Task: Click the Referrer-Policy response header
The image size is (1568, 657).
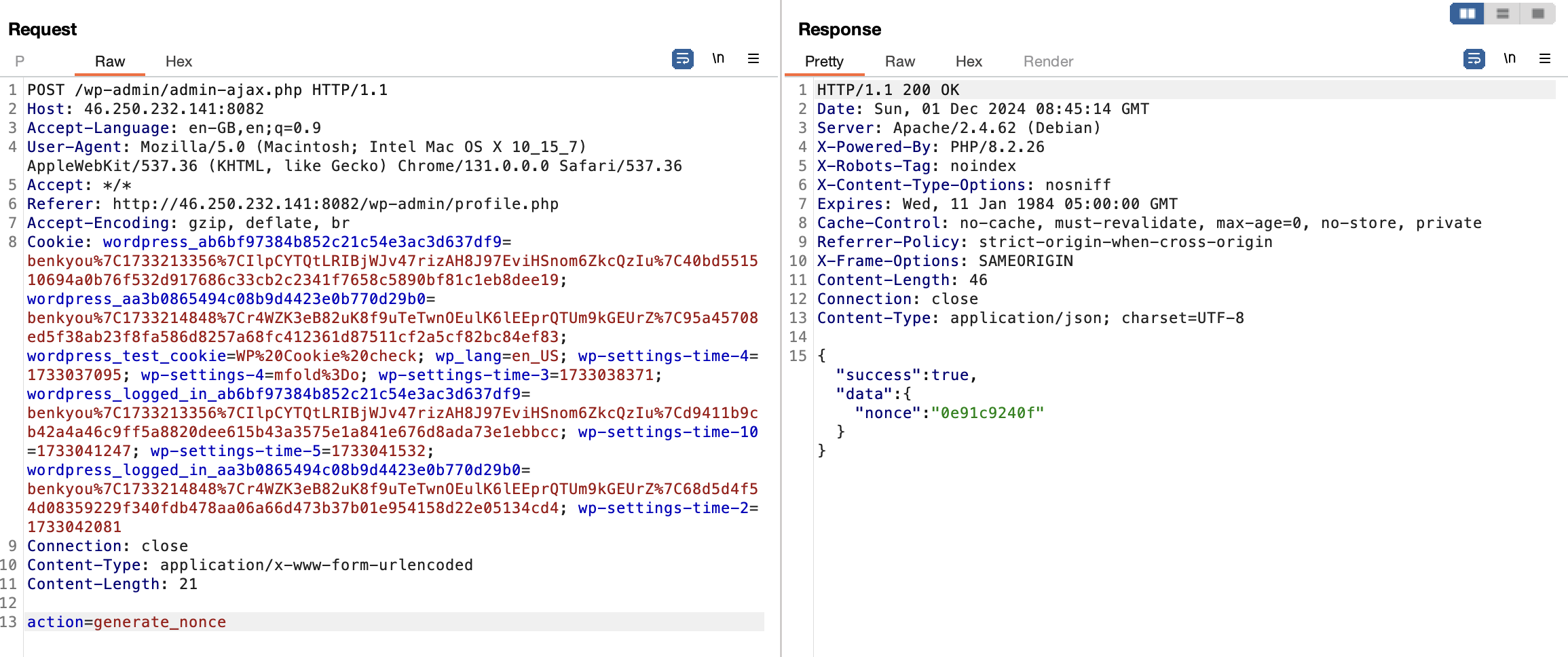Action: pyautogui.click(x=1045, y=242)
